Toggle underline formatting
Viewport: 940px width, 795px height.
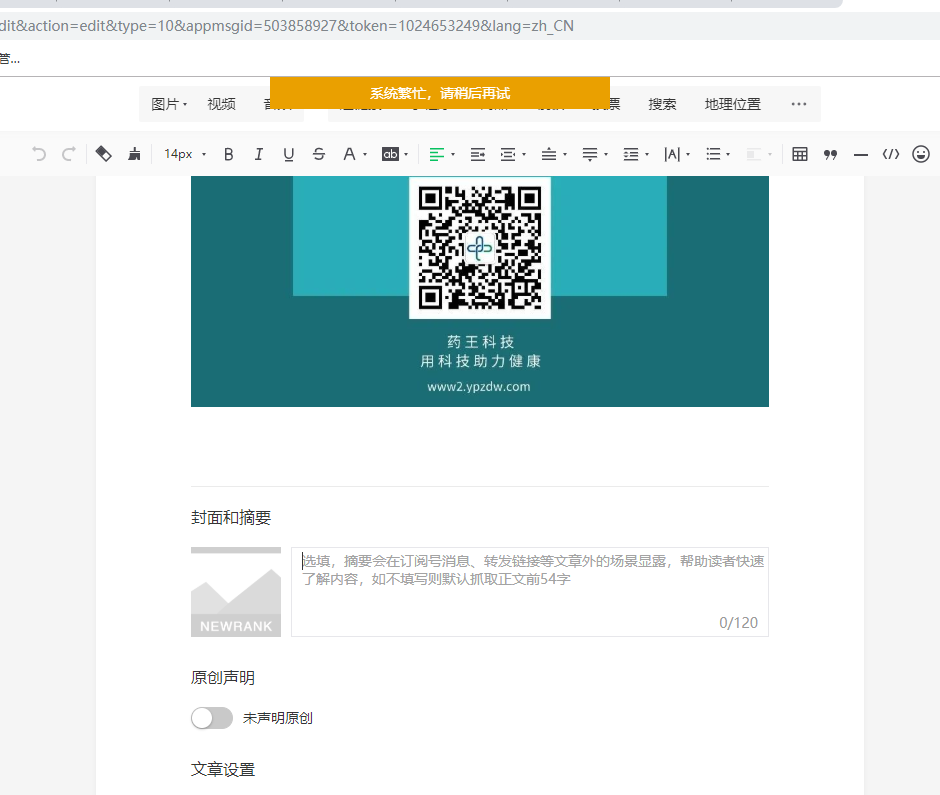click(x=288, y=154)
